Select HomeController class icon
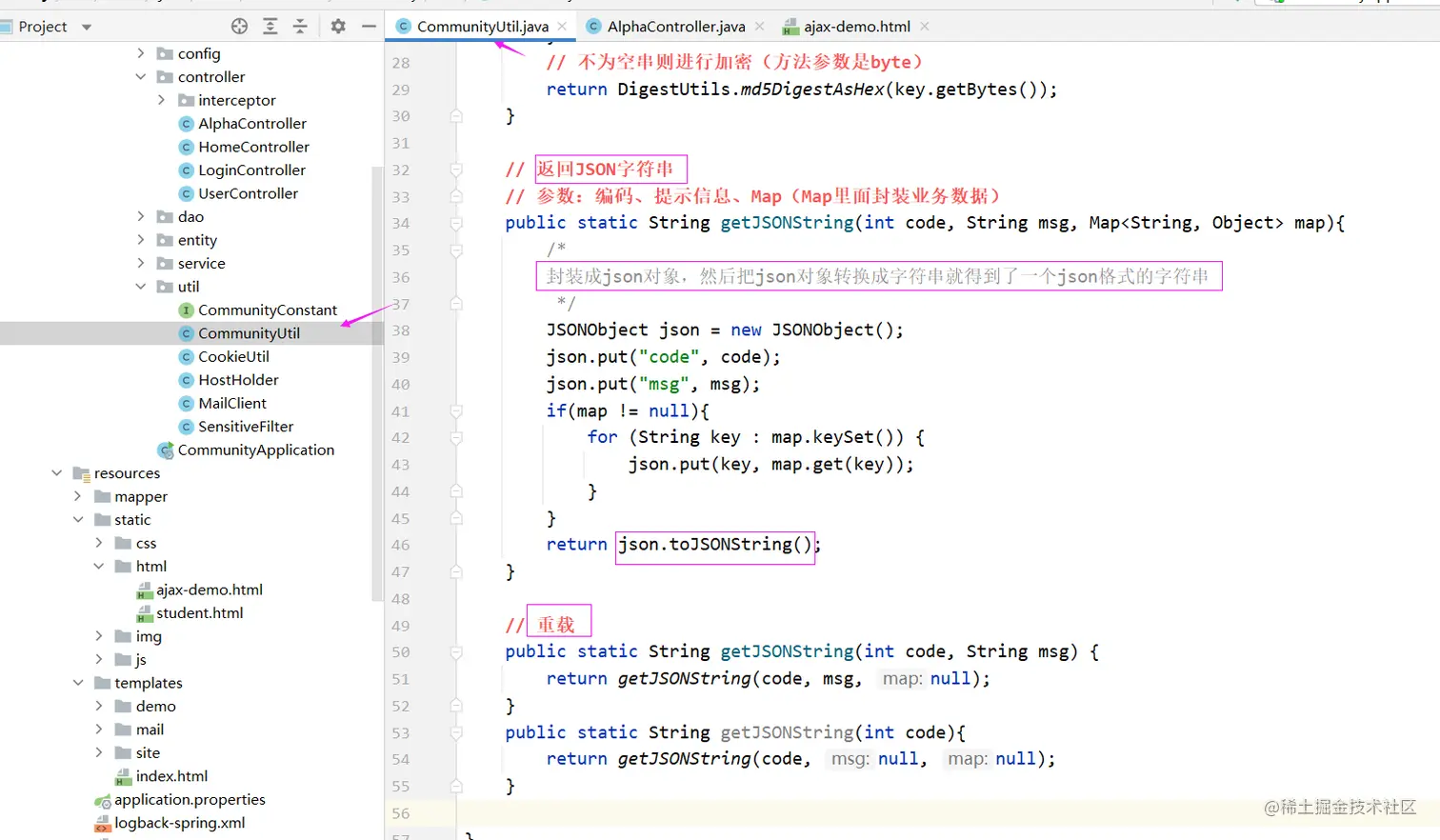Viewport: 1440px width, 840px height. pyautogui.click(x=187, y=147)
